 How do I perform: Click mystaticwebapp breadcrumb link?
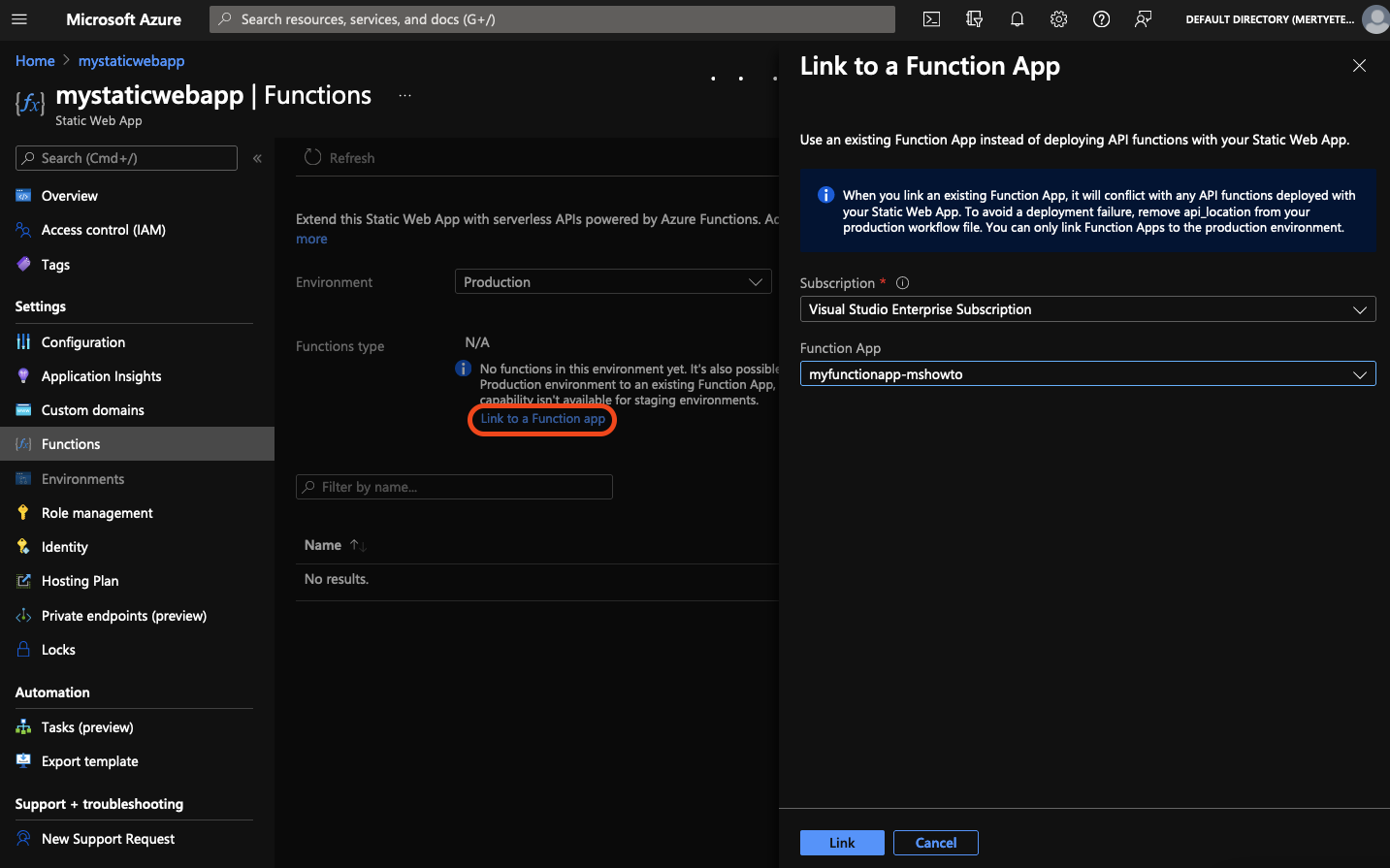click(x=131, y=61)
